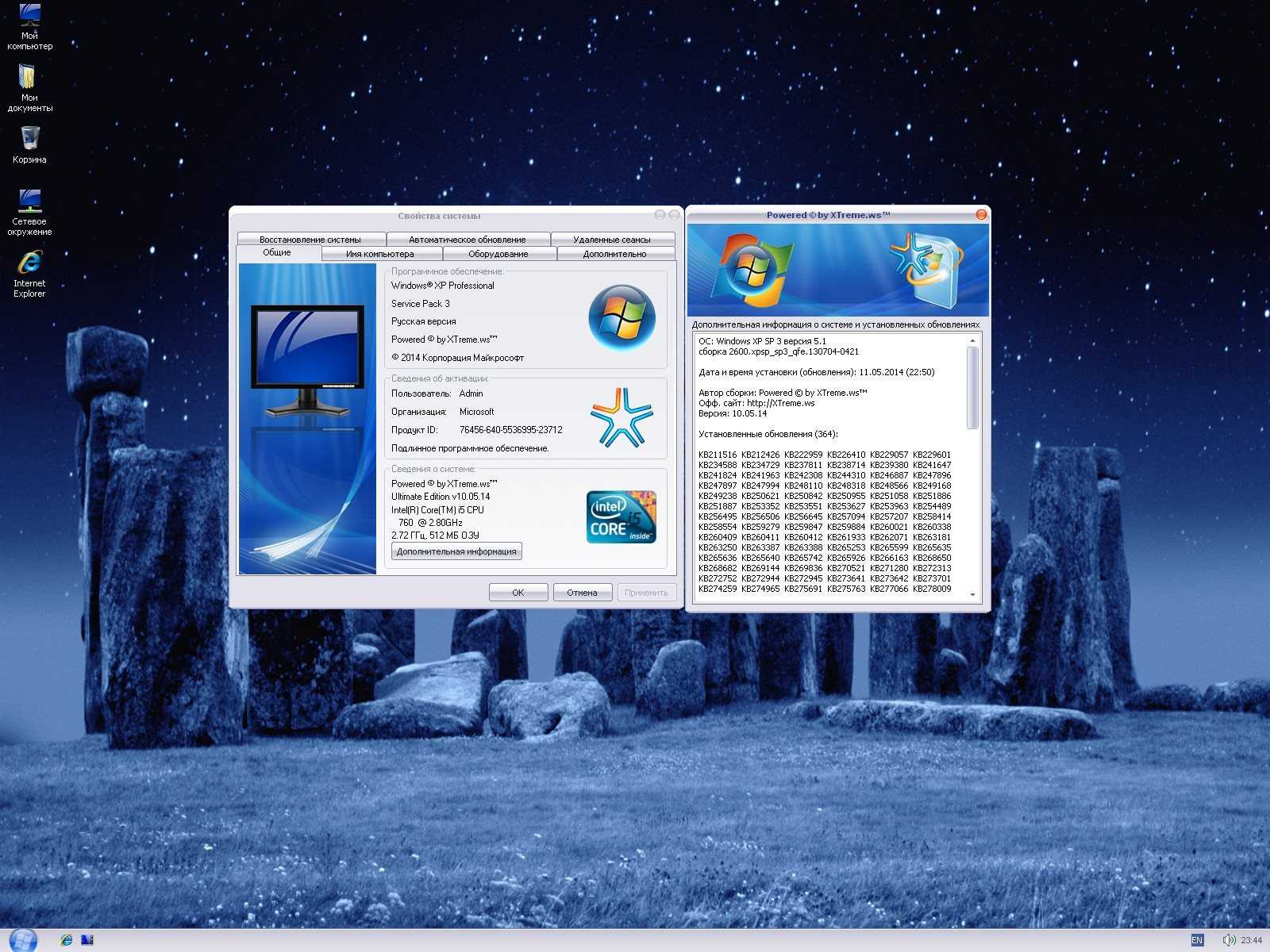
Task: Open the My Documents desktop icon
Action: tap(29, 88)
